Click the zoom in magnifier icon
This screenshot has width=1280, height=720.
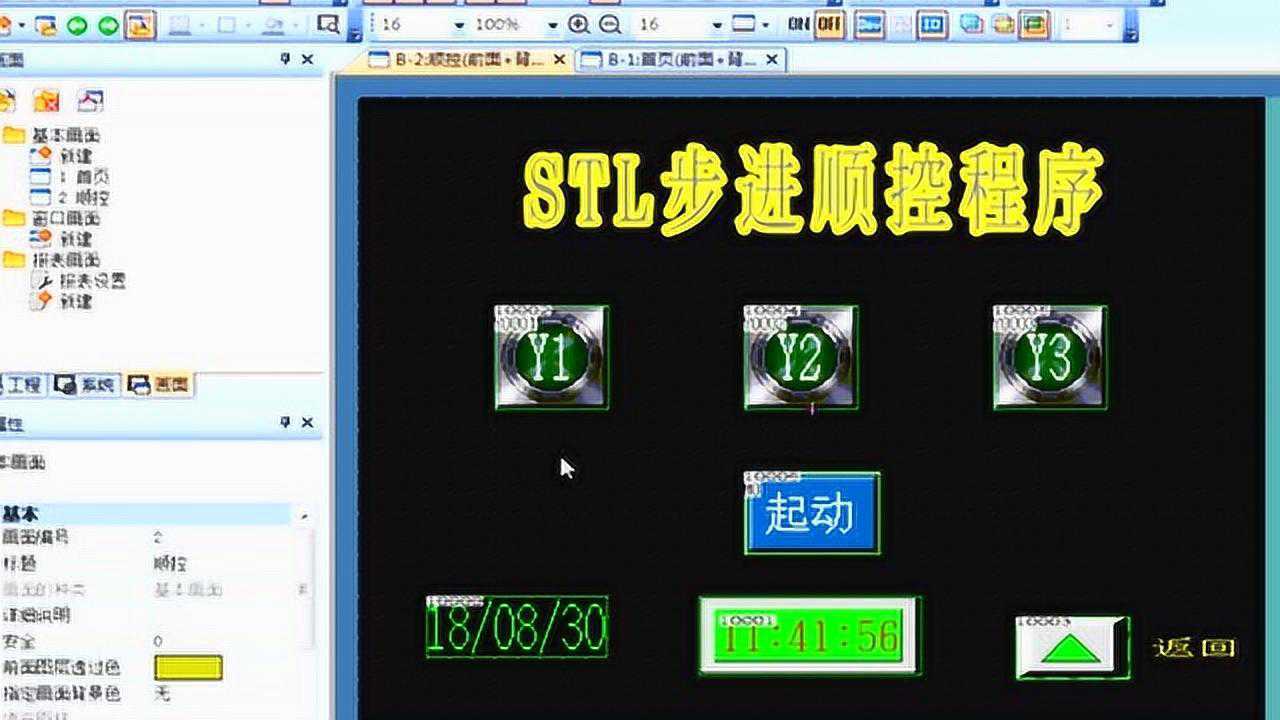pyautogui.click(x=578, y=21)
